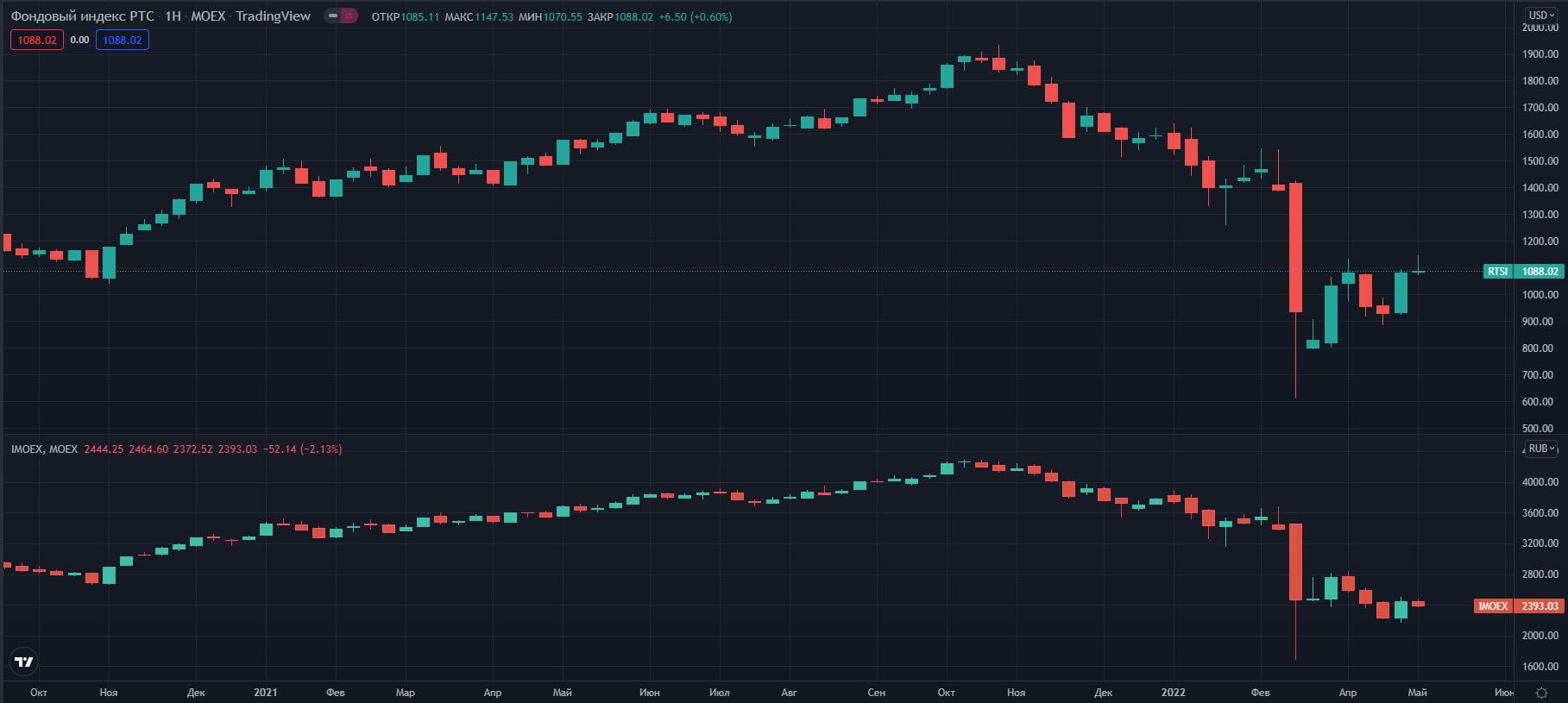Open chart settings gear icon
The width and height of the screenshot is (1568, 703).
point(1542,693)
